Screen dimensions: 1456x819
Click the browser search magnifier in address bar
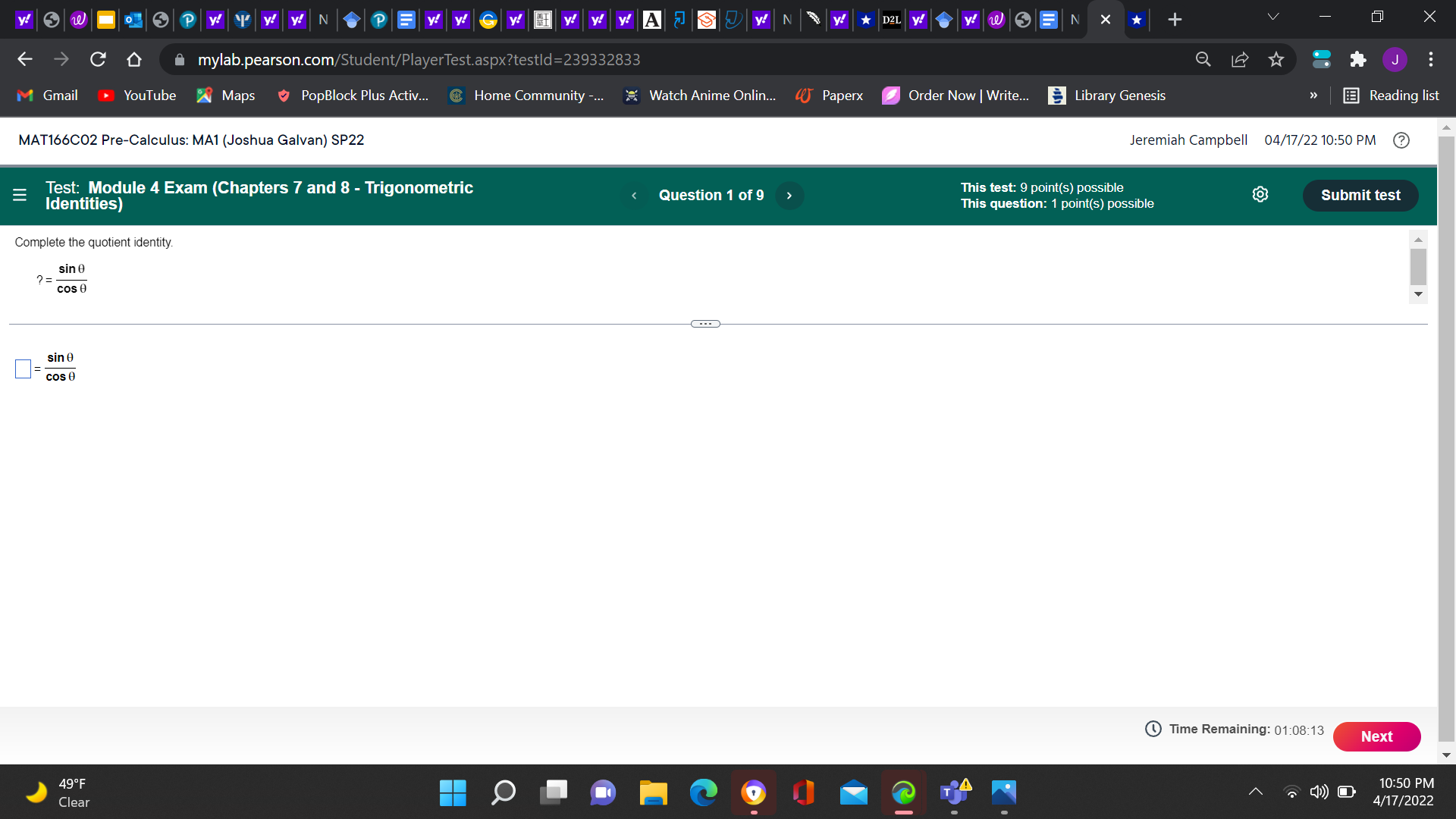pyautogui.click(x=1203, y=59)
